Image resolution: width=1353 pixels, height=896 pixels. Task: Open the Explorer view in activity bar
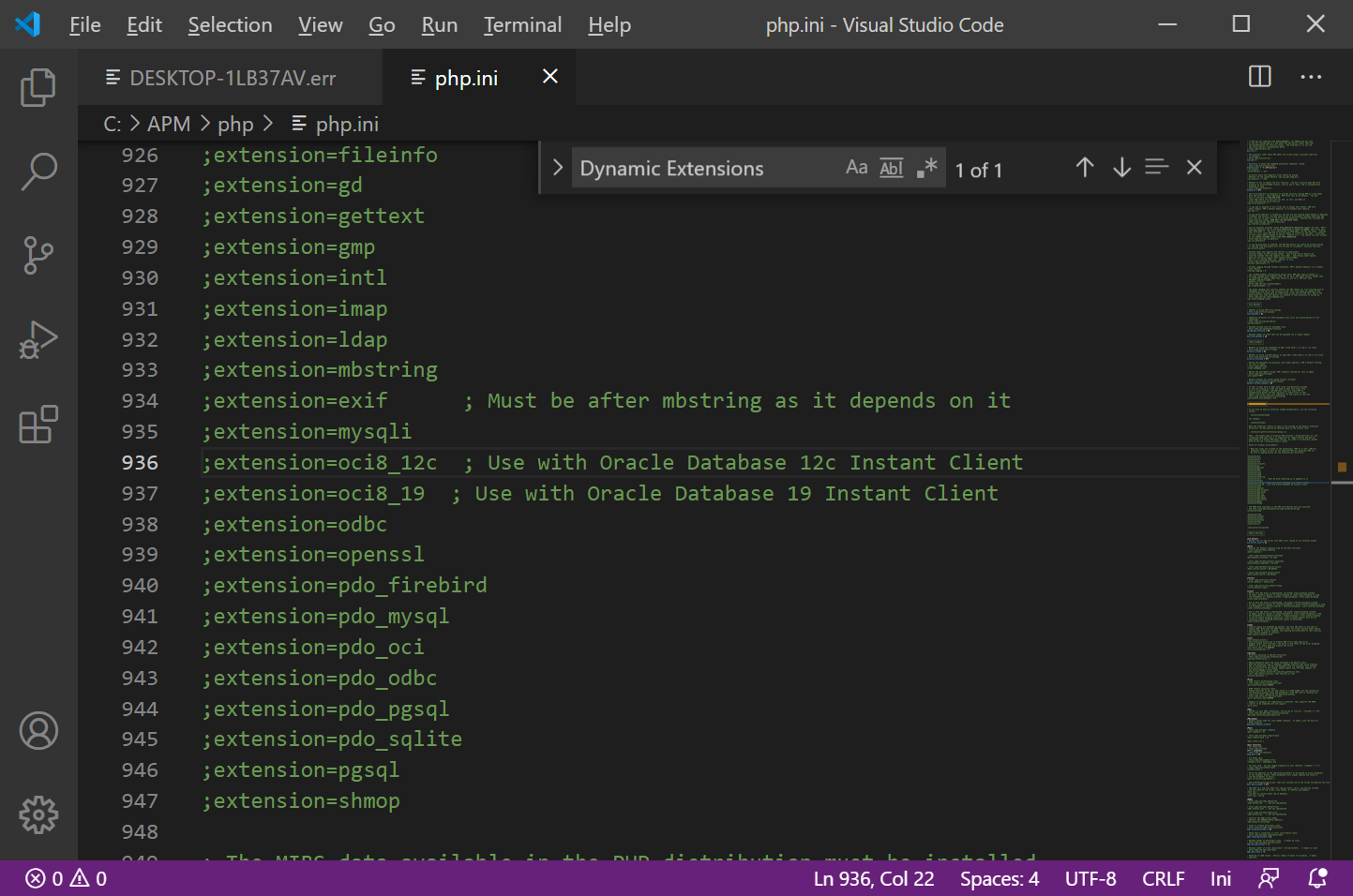38,87
